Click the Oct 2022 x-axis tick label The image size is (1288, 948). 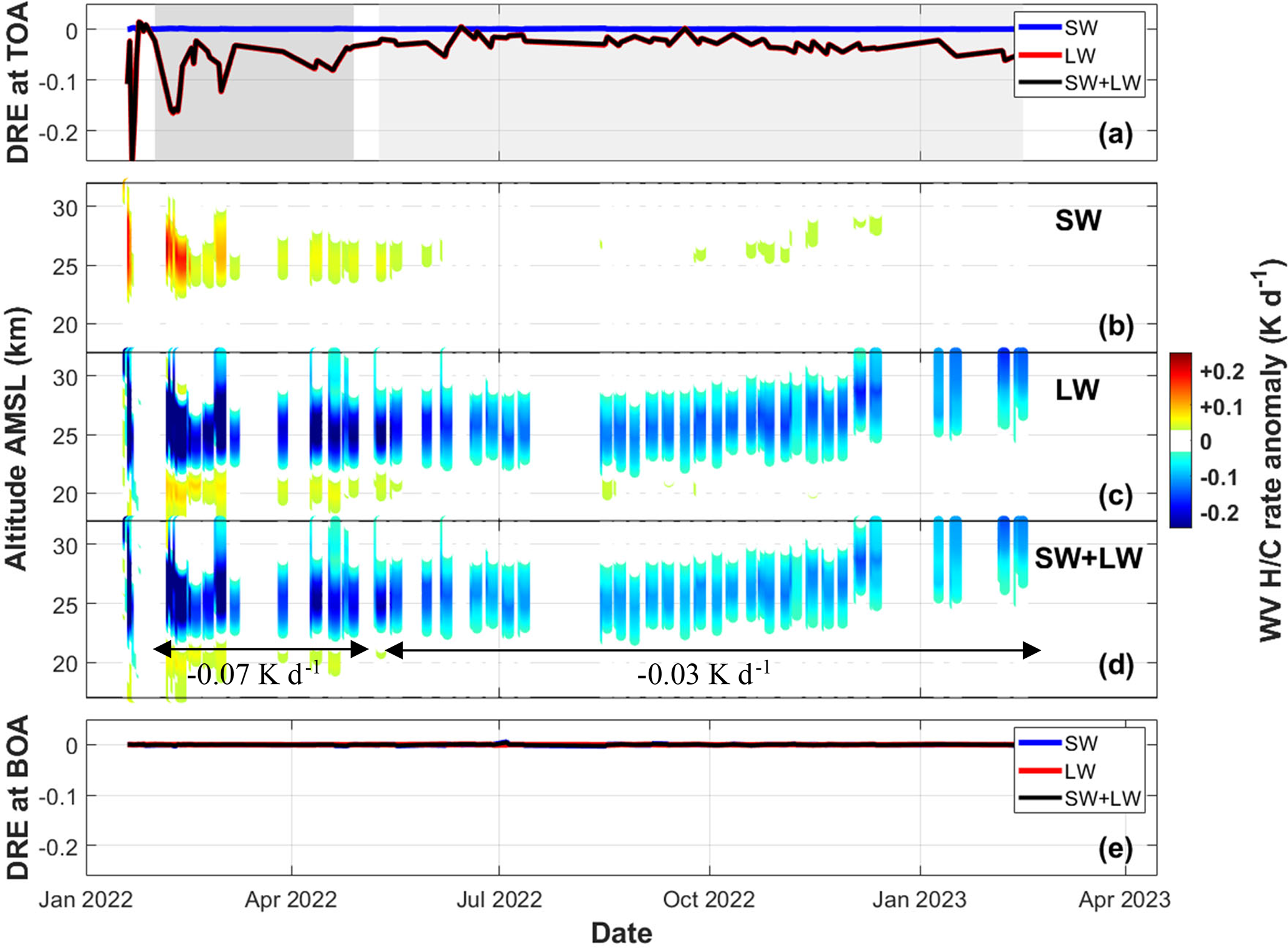point(708,899)
